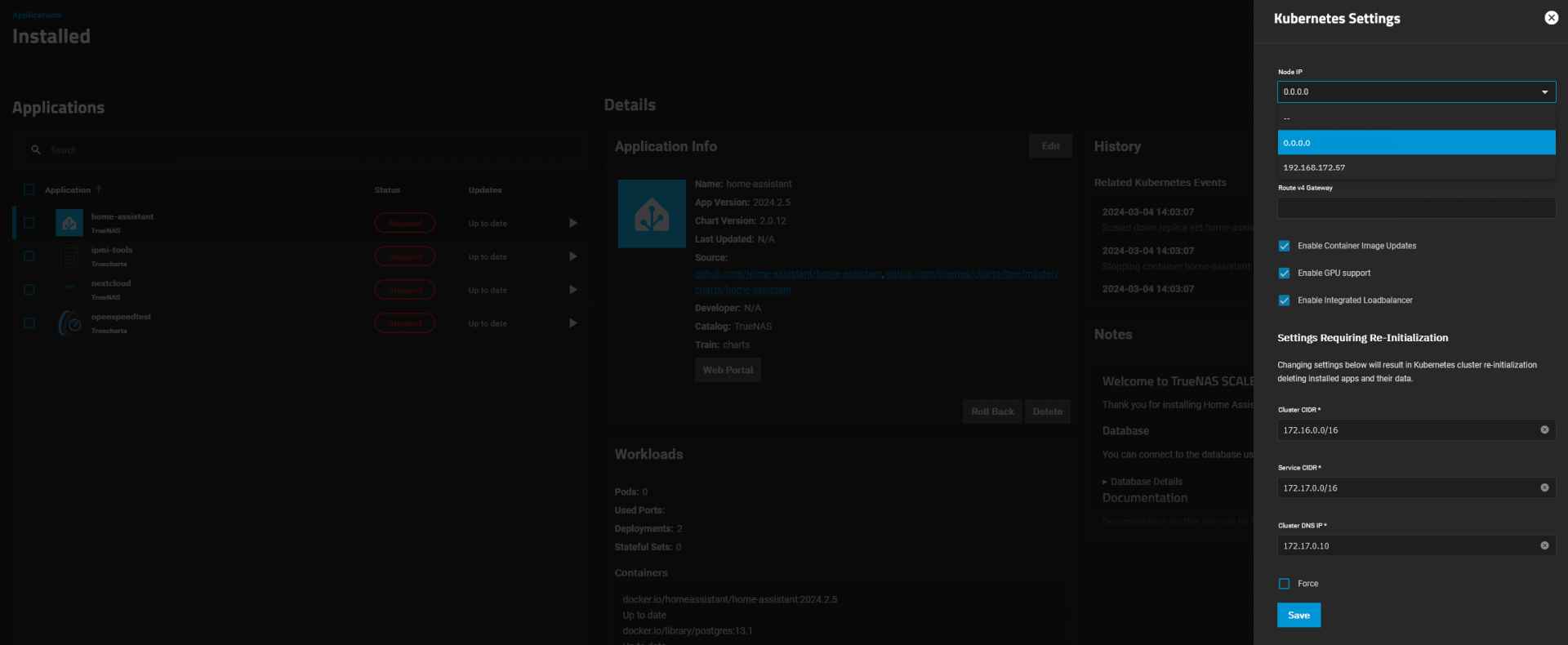
Task: Collapse the Node IP dropdown arrow
Action: [x=1544, y=92]
